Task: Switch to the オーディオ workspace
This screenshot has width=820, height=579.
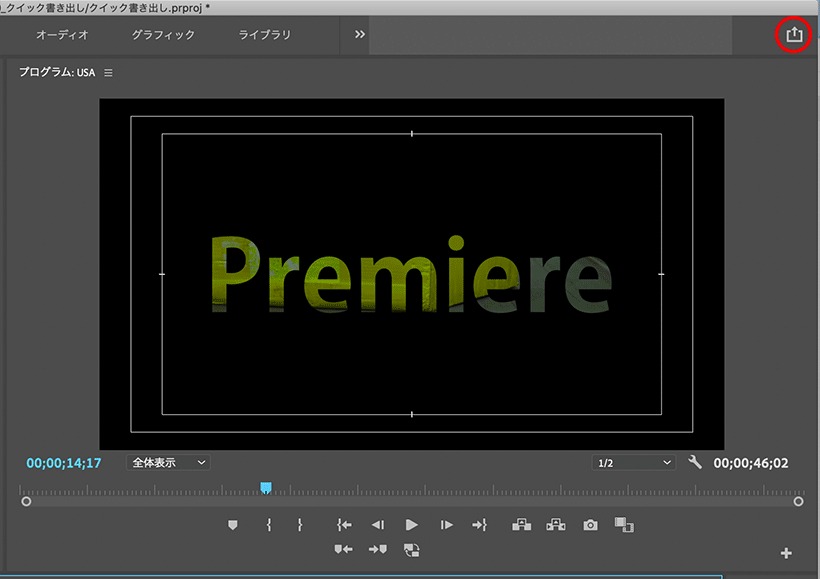Action: click(62, 35)
